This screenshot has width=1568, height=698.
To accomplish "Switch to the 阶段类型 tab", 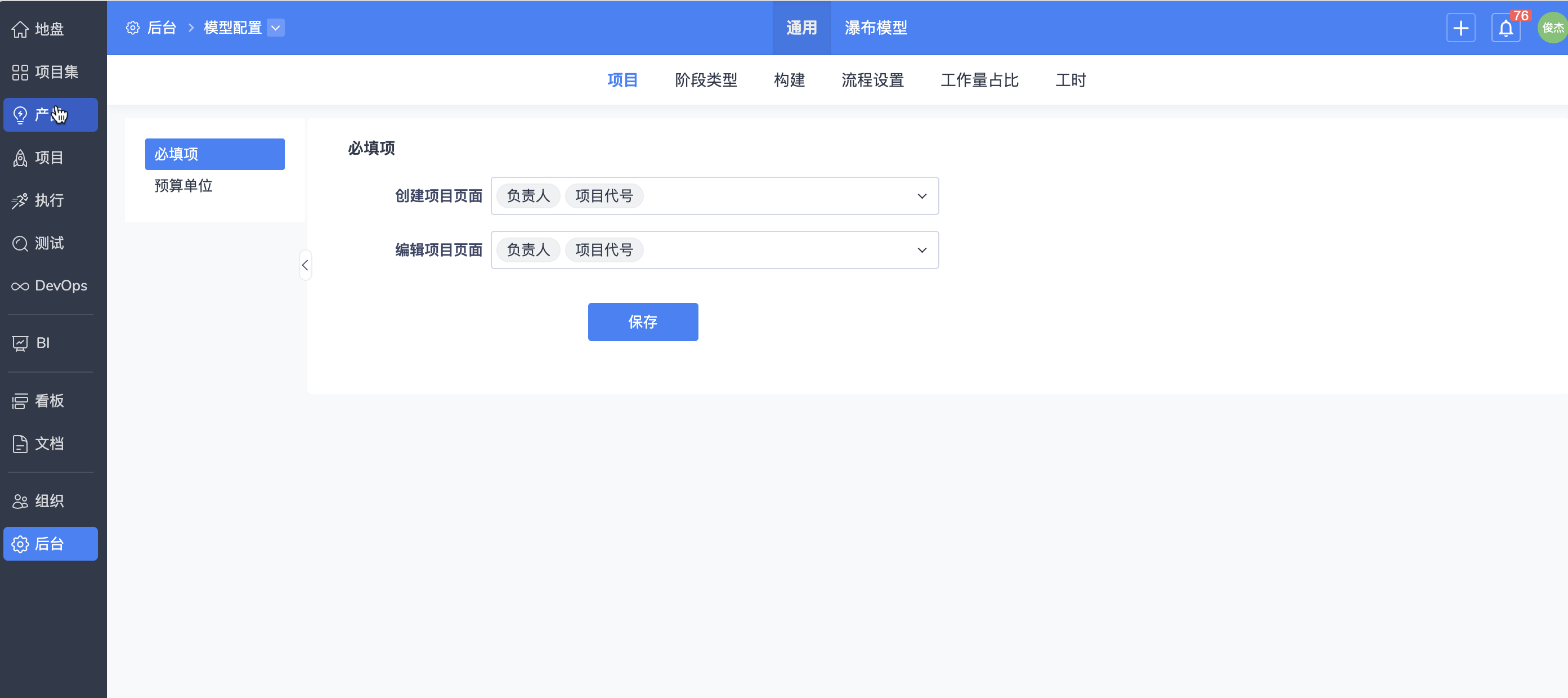I will 705,80.
